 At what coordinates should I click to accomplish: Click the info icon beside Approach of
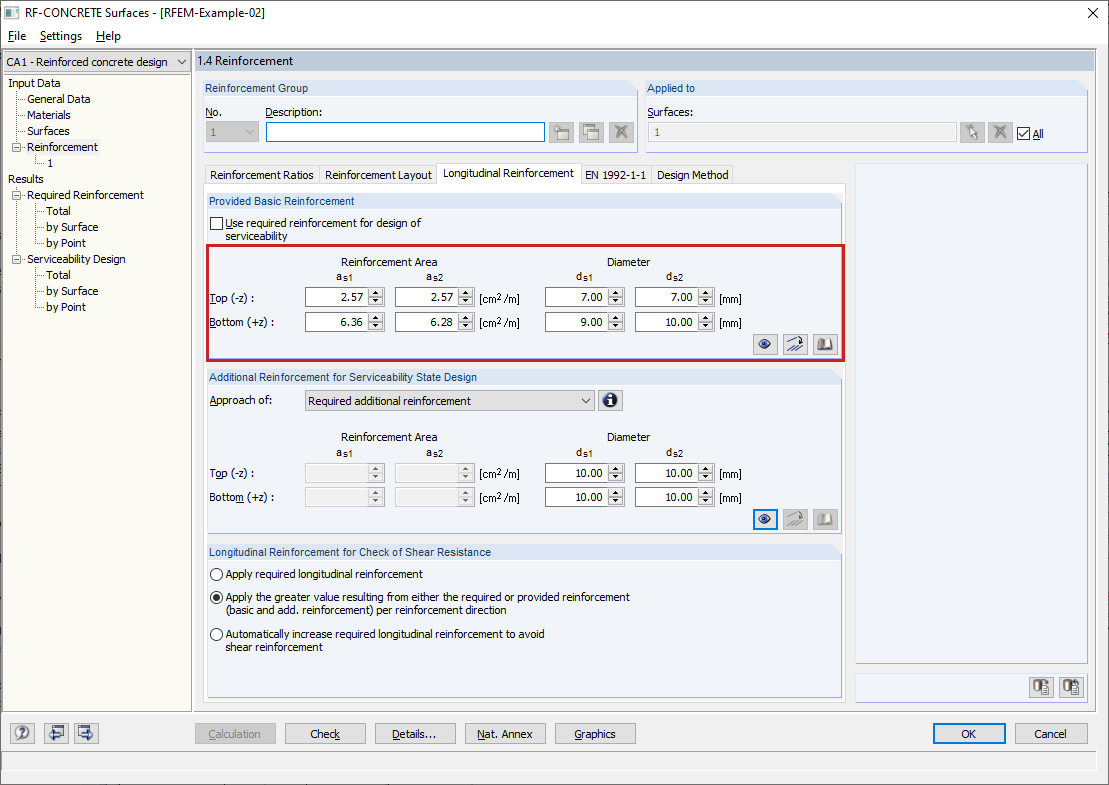tap(610, 400)
